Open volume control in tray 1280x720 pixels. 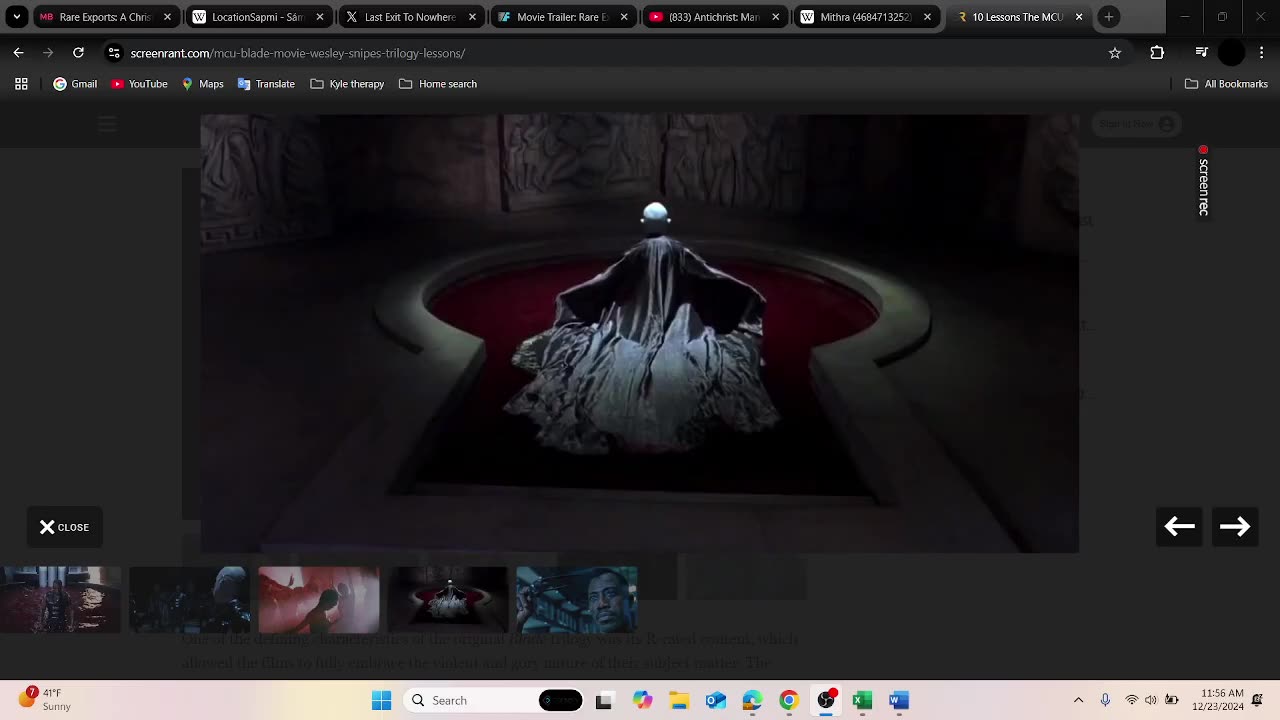point(1151,700)
